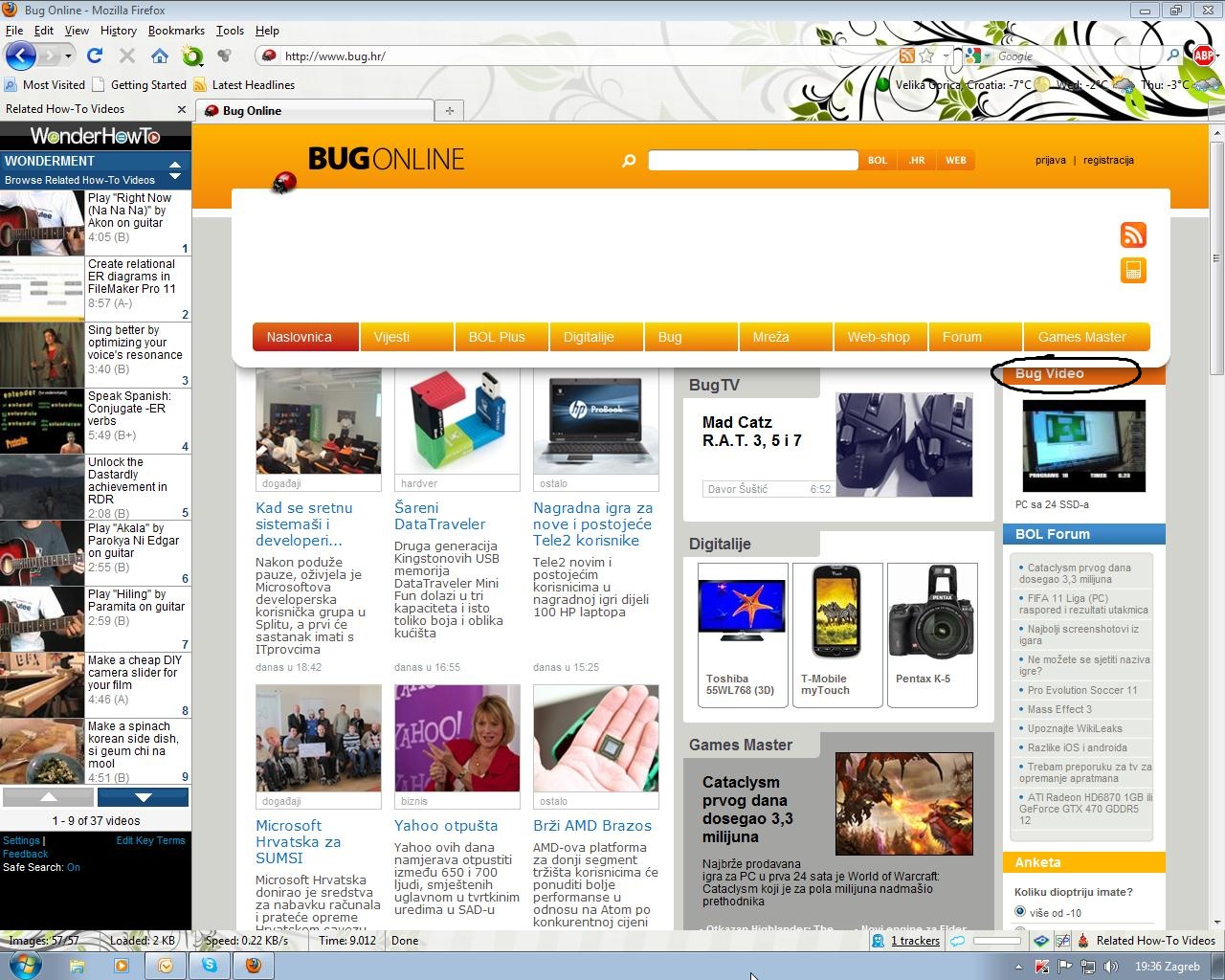The image size is (1225, 980).
Task: Open the Adblock Plus dropdown arrow
Action: (1217, 56)
